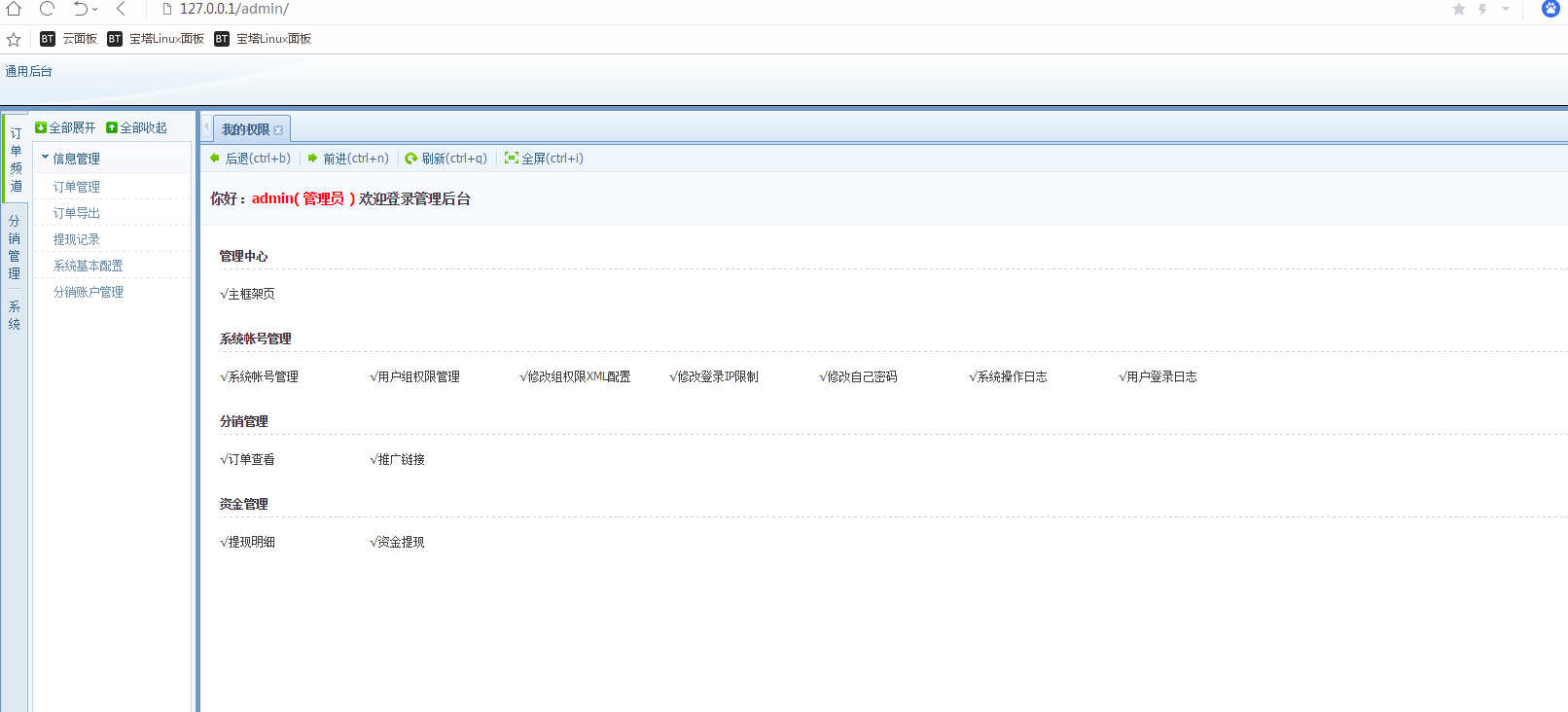Click the 全部展开 expand-all button

point(65,127)
